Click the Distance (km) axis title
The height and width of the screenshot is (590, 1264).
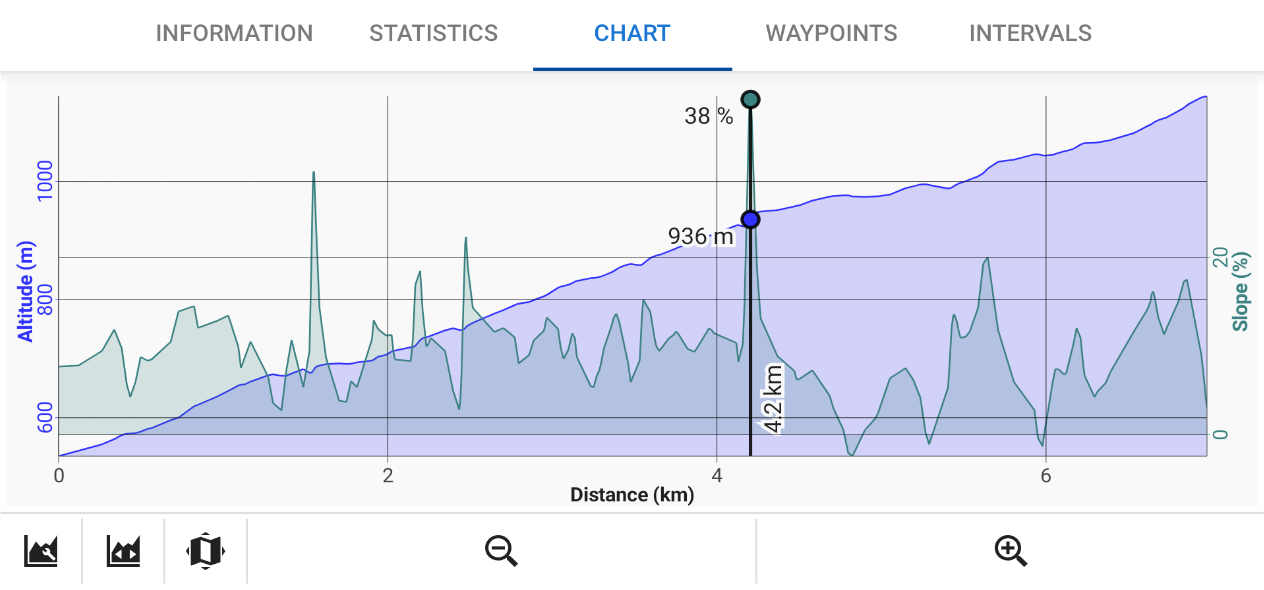(x=631, y=494)
